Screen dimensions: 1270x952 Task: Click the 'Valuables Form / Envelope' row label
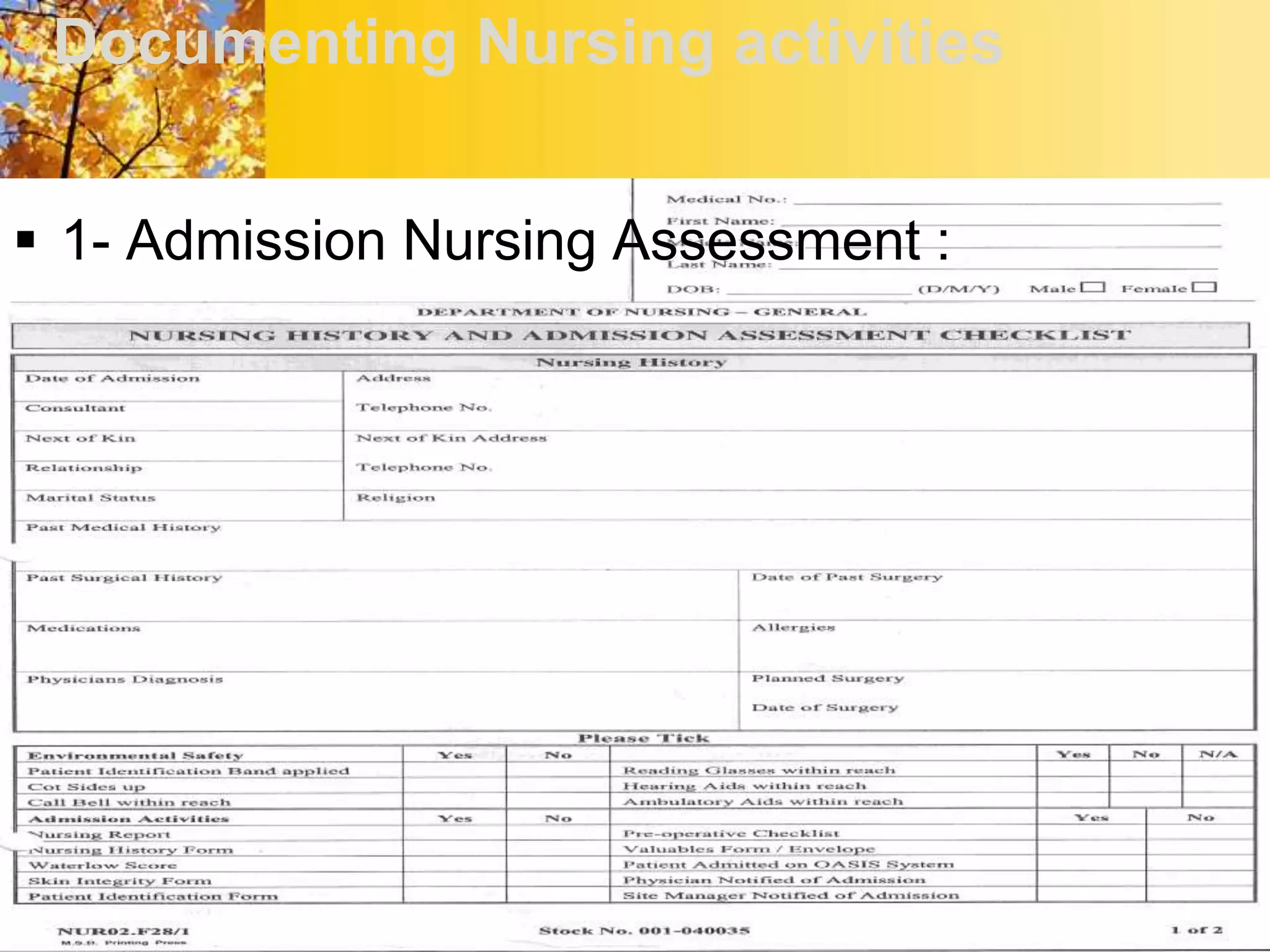pos(748,849)
